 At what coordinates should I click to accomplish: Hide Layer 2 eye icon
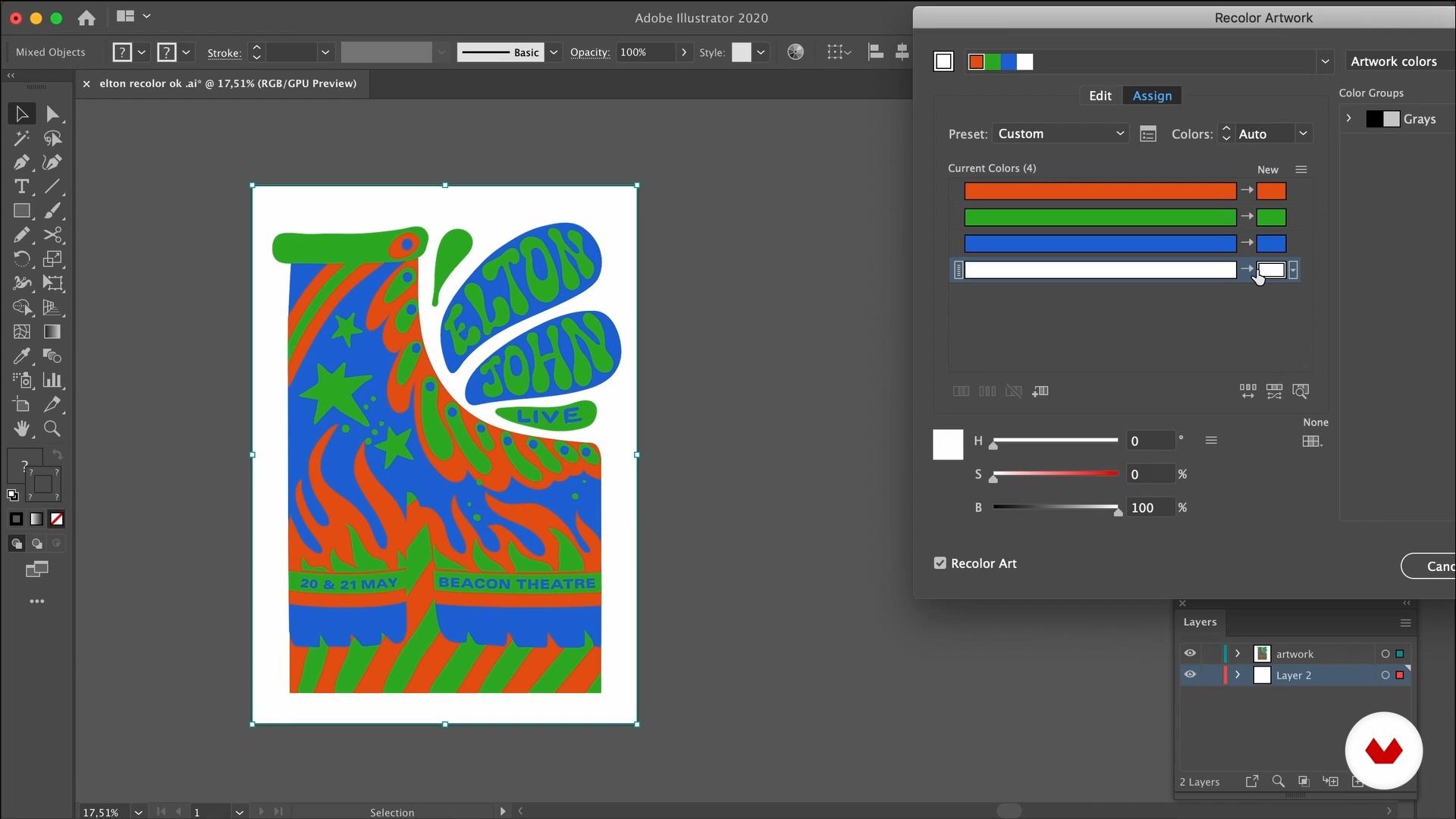pos(1190,675)
